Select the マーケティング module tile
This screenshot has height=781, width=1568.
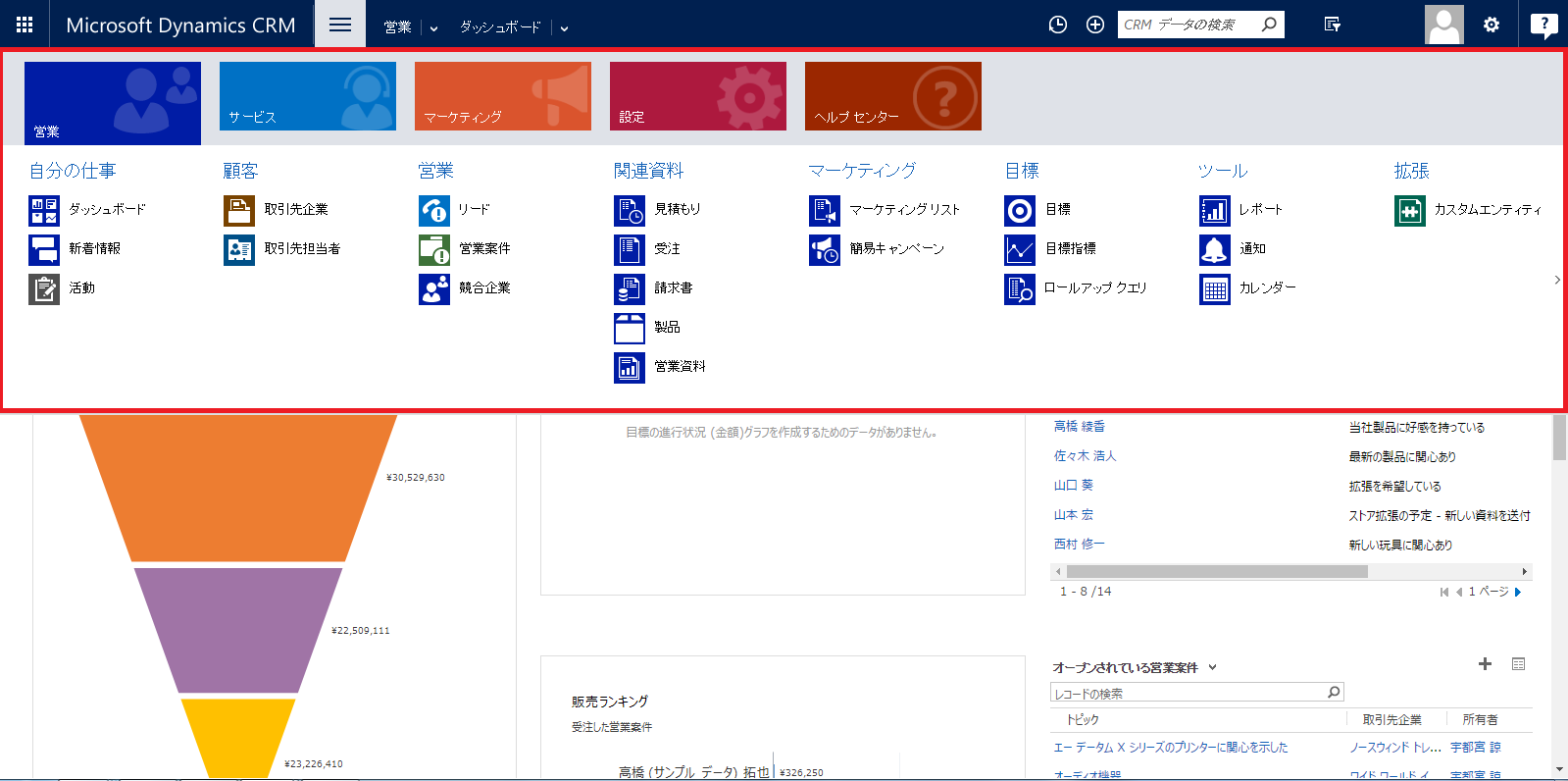point(503,96)
